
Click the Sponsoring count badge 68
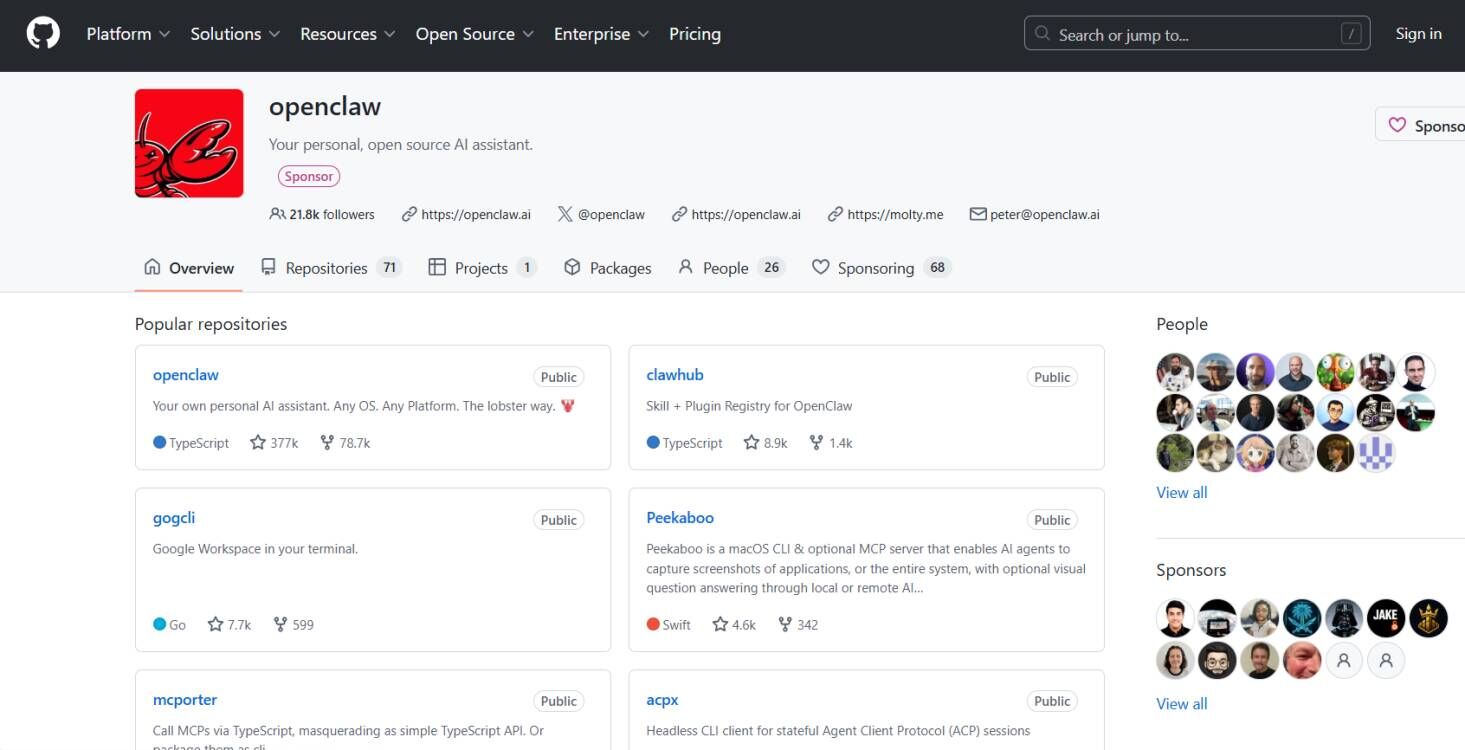tap(937, 268)
